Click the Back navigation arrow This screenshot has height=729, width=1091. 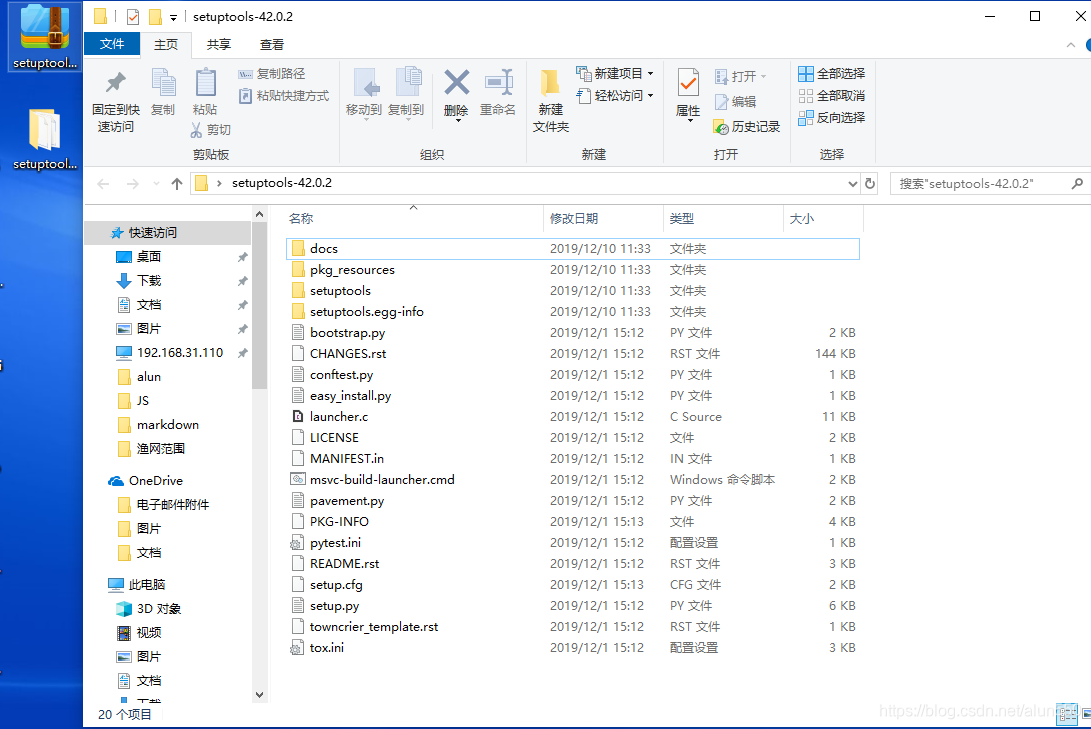coord(103,184)
